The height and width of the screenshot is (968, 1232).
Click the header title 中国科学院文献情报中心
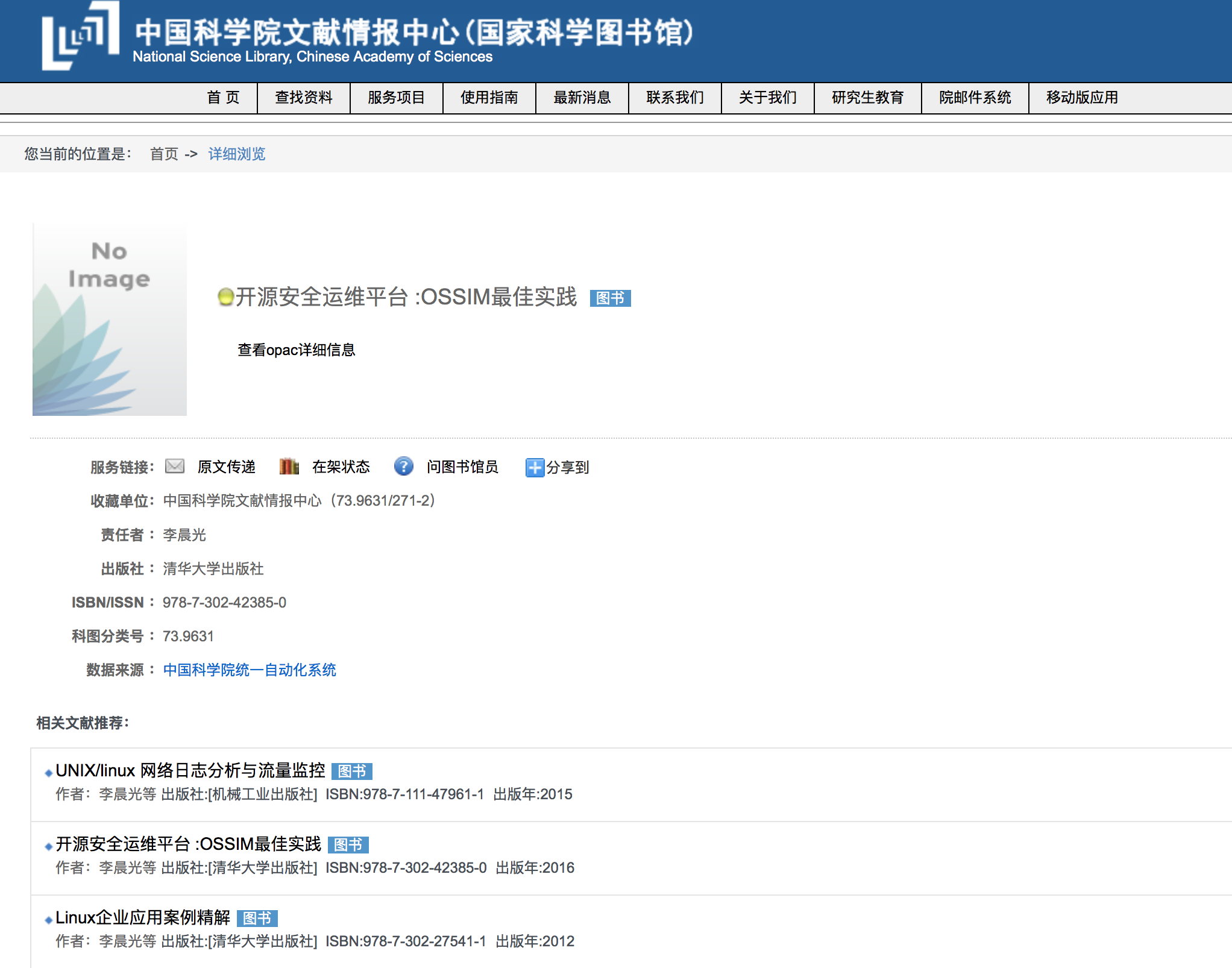pyautogui.click(x=415, y=32)
